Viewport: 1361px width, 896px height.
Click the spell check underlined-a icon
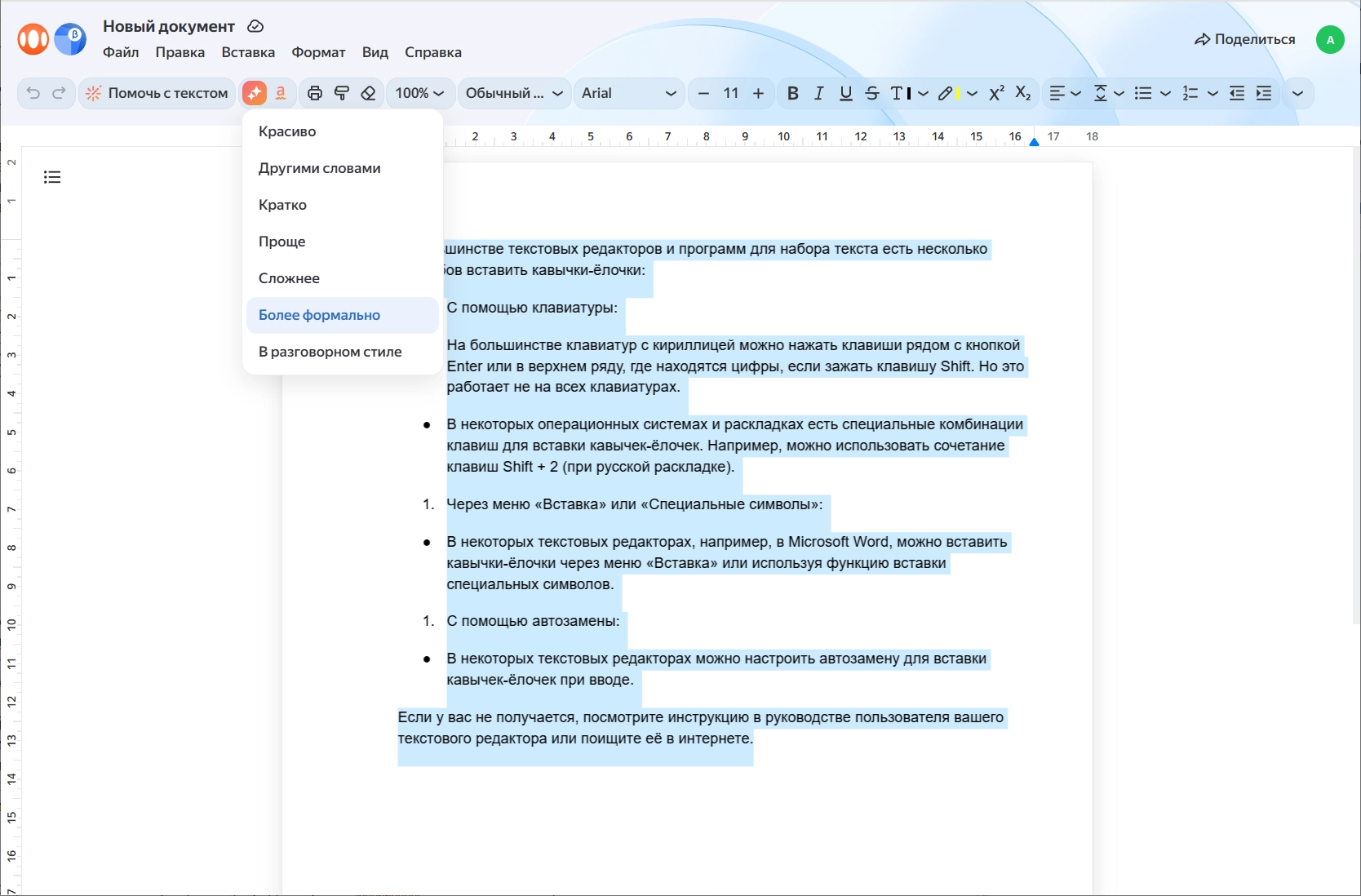click(281, 93)
